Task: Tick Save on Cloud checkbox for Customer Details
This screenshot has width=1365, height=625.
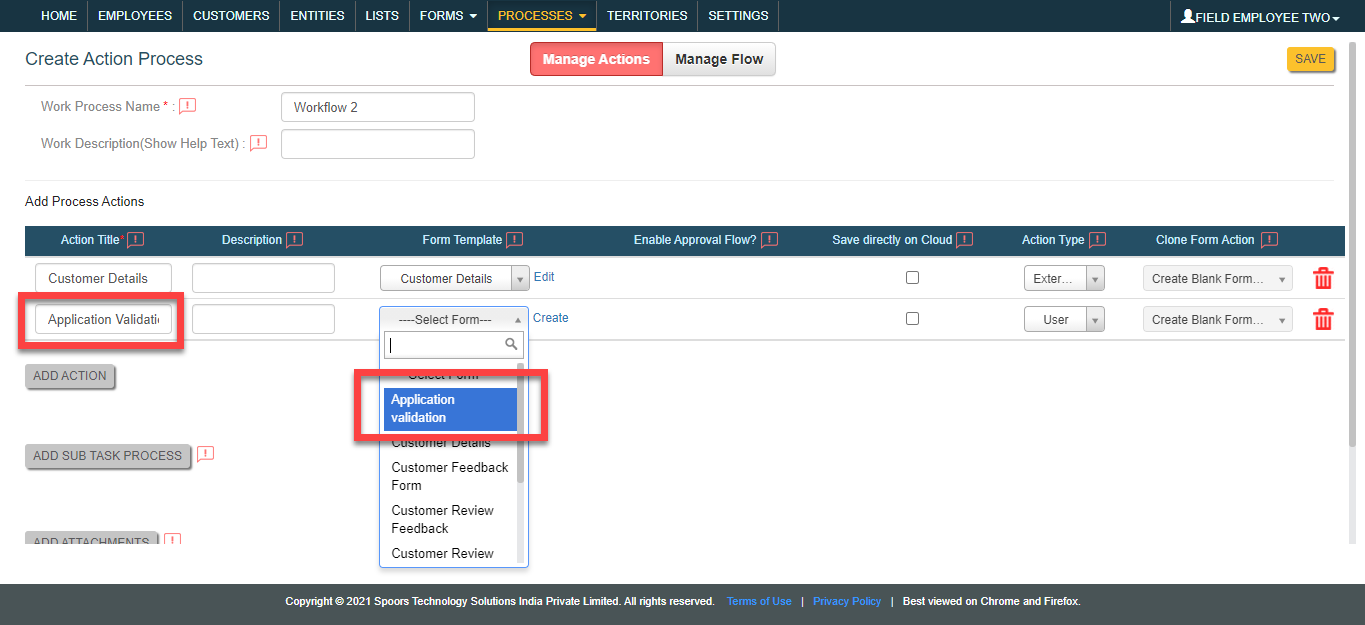Action: pyautogui.click(x=912, y=278)
